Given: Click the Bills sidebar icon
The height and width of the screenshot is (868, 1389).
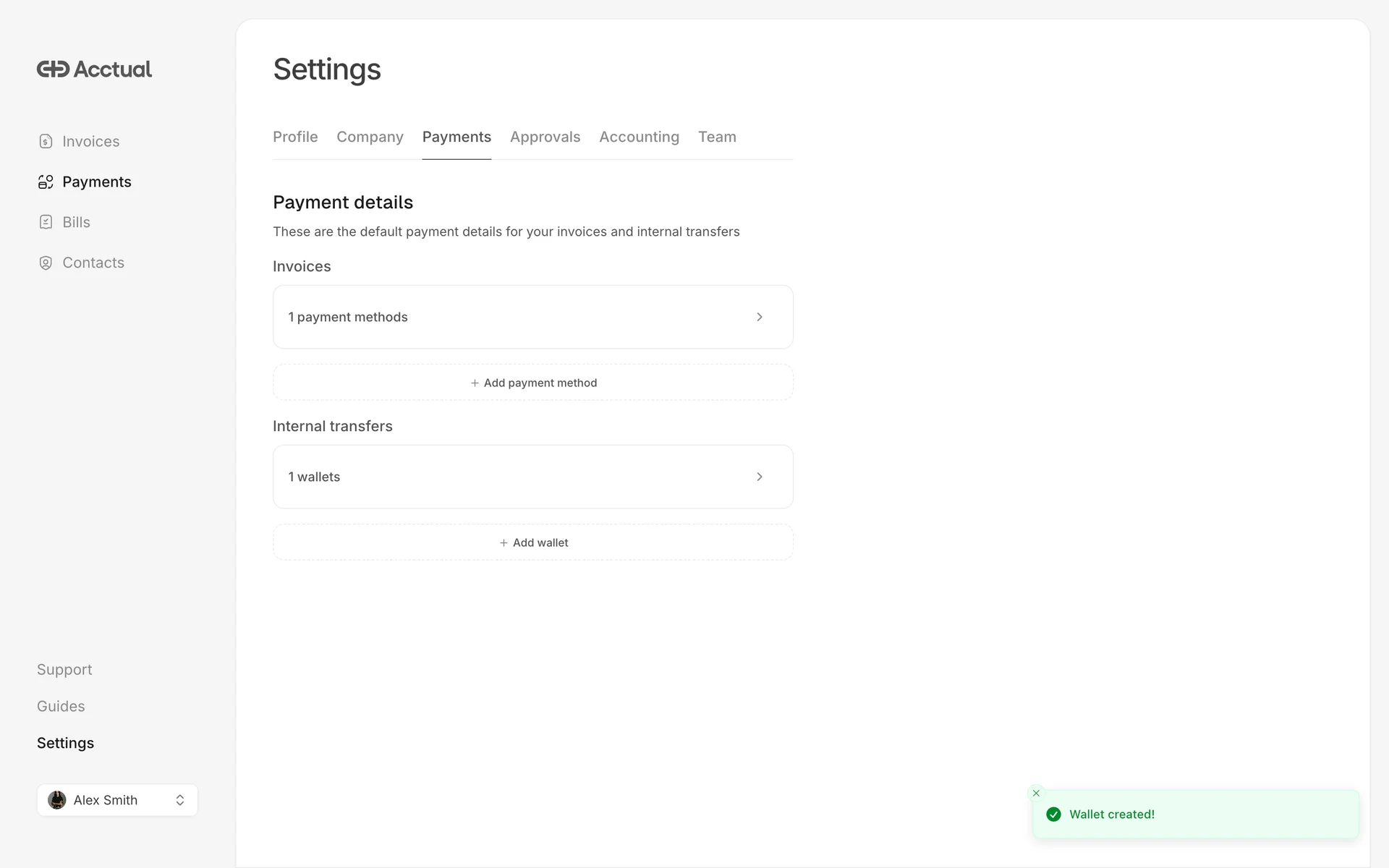Looking at the screenshot, I should (x=46, y=223).
